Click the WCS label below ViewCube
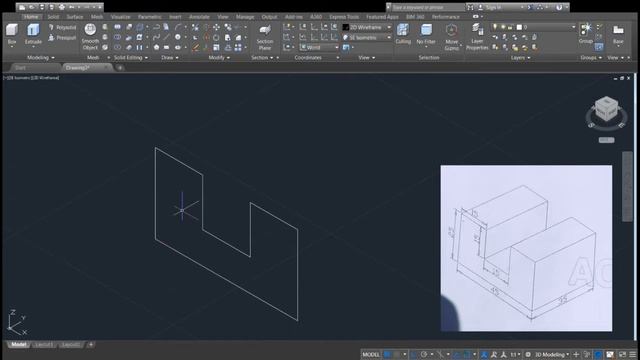The image size is (640, 360). (x=606, y=140)
